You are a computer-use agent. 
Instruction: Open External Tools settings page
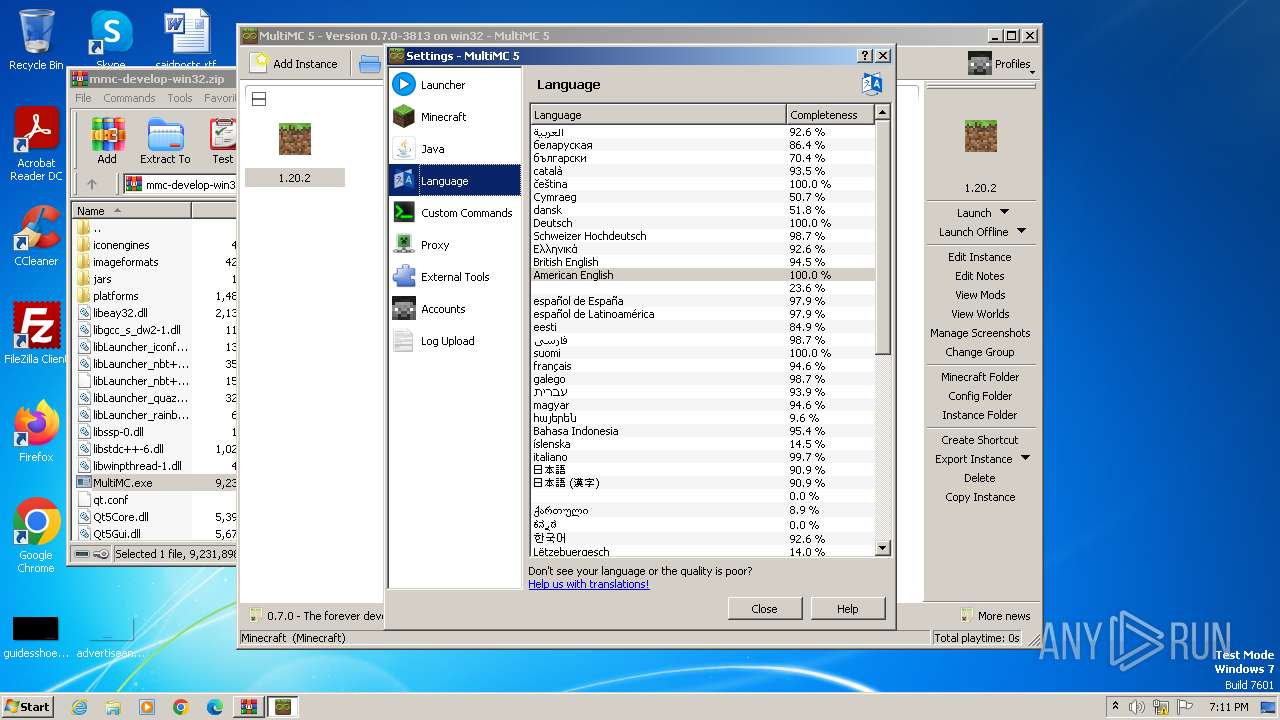point(454,277)
